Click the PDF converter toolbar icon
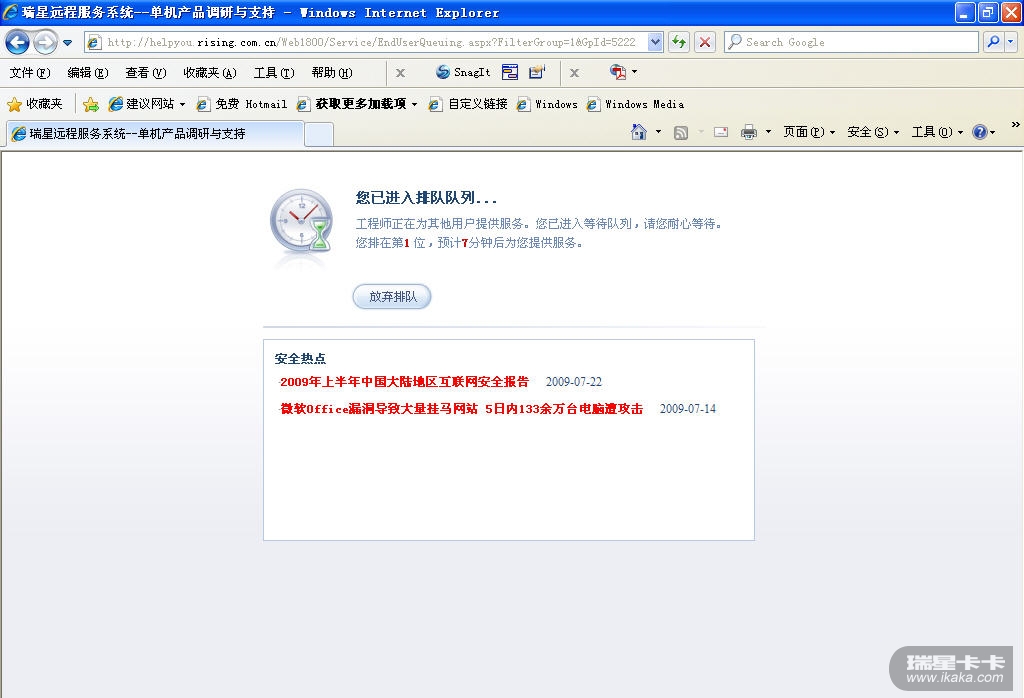Screen dimensions: 1024x698 point(618,72)
